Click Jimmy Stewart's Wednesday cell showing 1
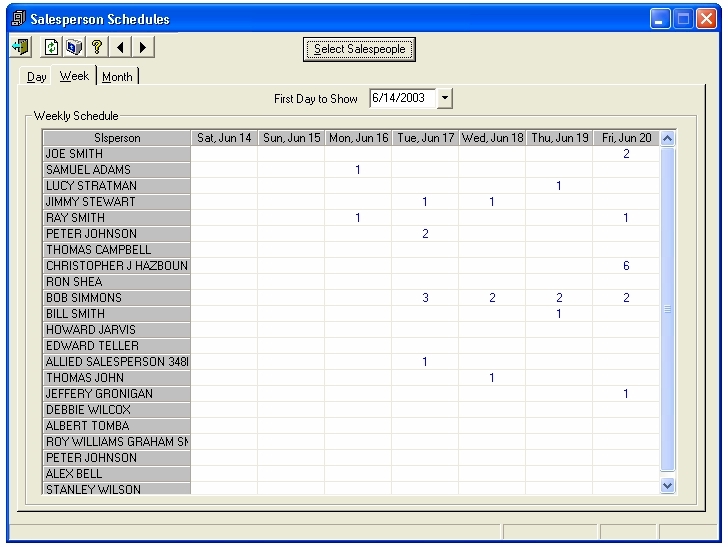728x547 pixels. pyautogui.click(x=492, y=202)
